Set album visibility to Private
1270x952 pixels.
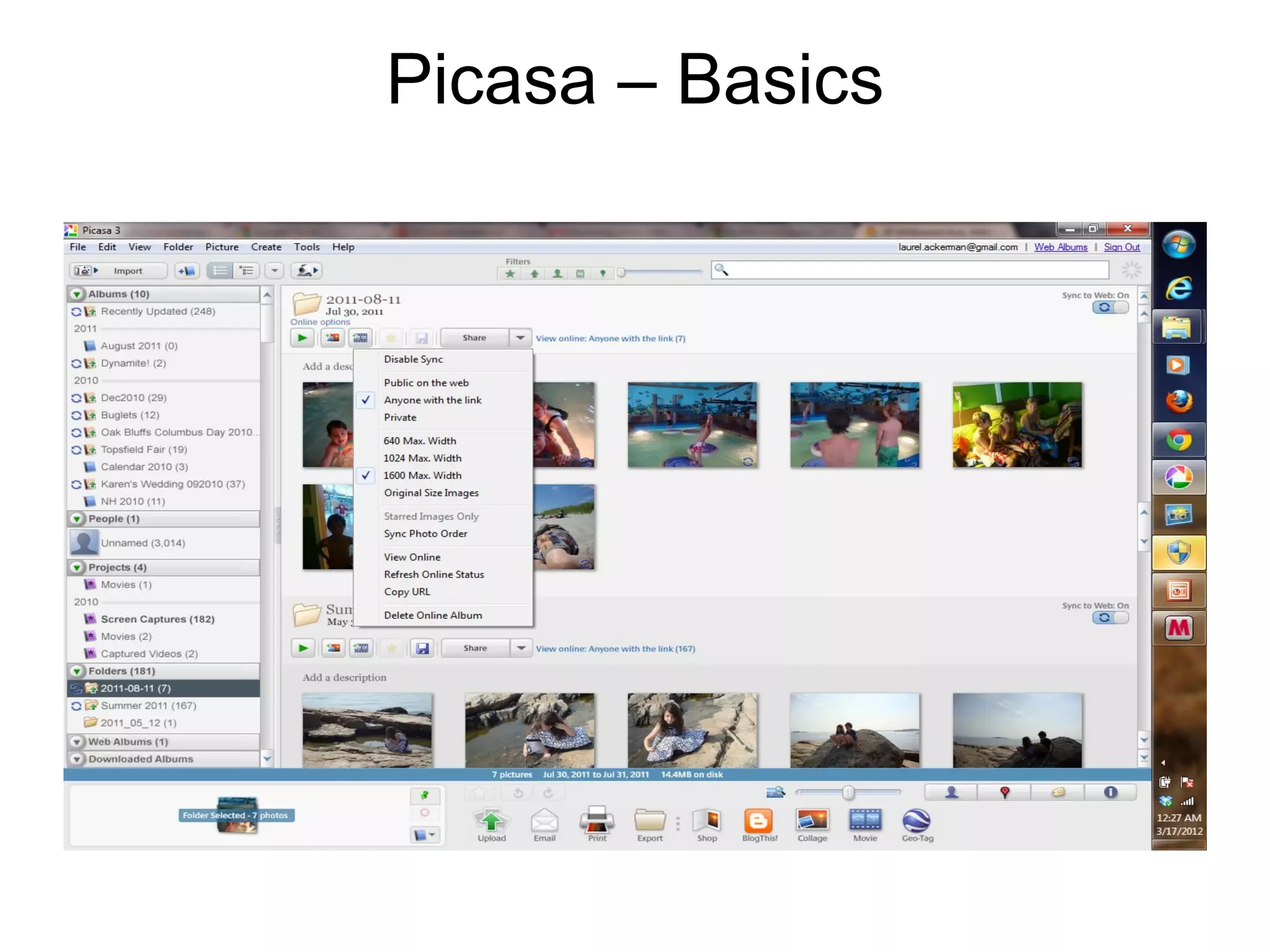coord(444,418)
